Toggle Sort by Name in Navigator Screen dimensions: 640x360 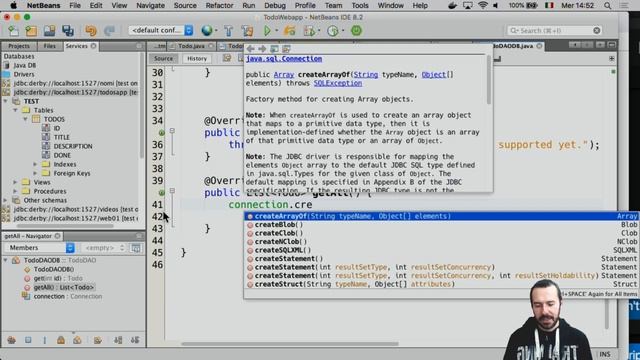pos(118,340)
